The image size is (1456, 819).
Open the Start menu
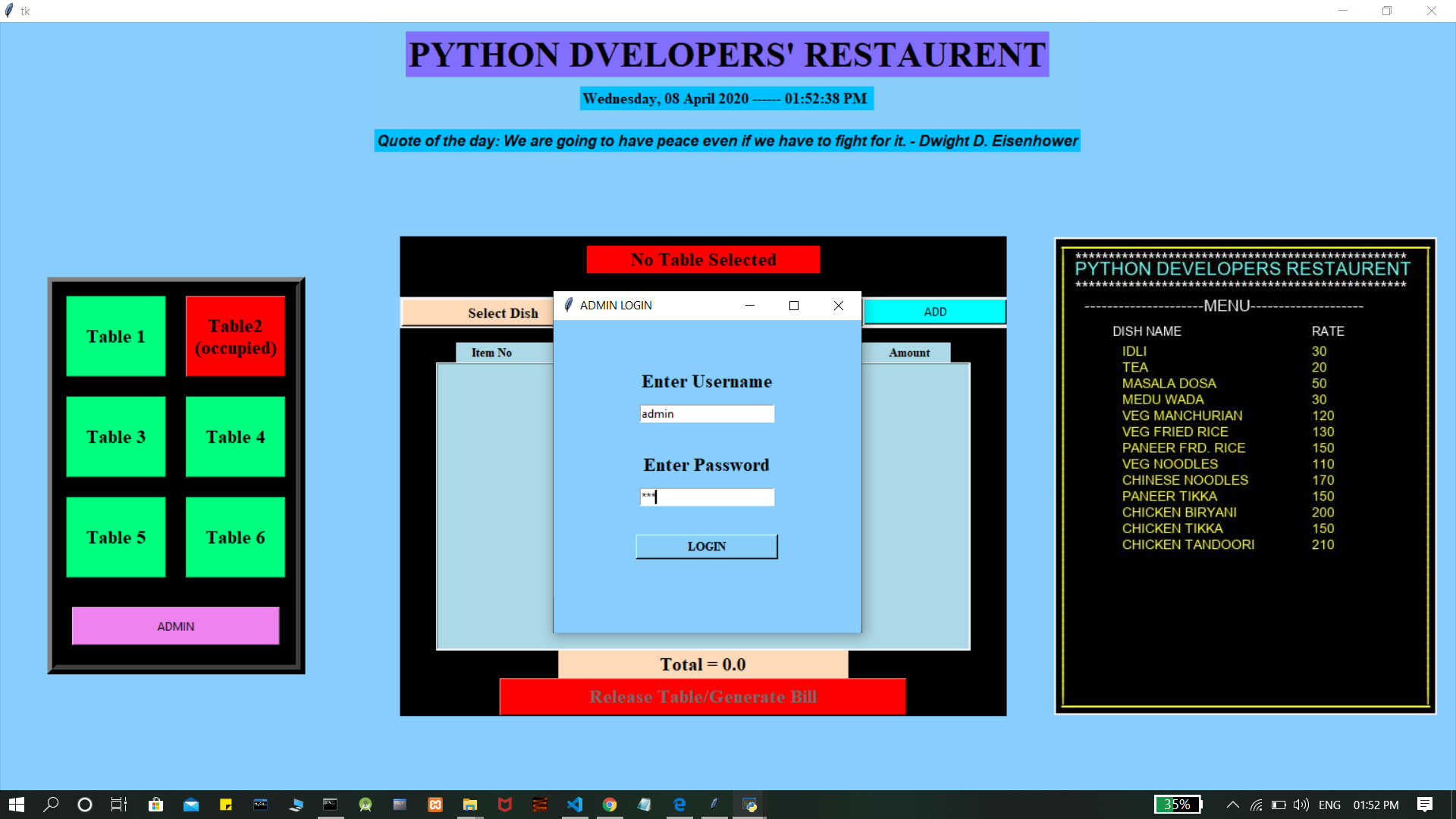pyautogui.click(x=15, y=805)
